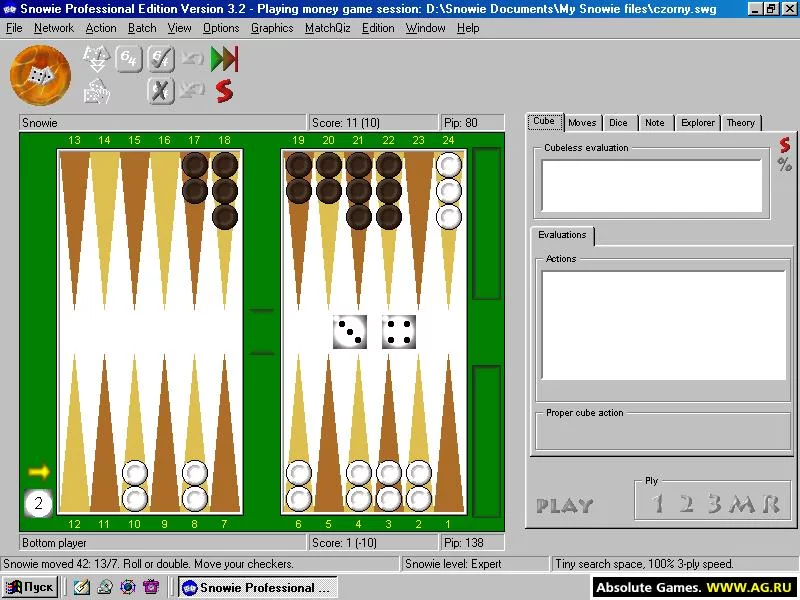This screenshot has width=800, height=600.
Task: Click the purple quick launch icon
Action: (151, 587)
